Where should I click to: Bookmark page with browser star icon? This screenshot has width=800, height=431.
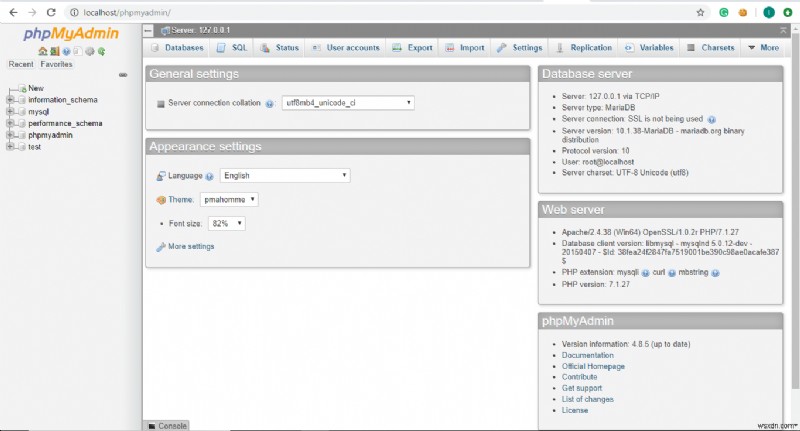coord(701,12)
